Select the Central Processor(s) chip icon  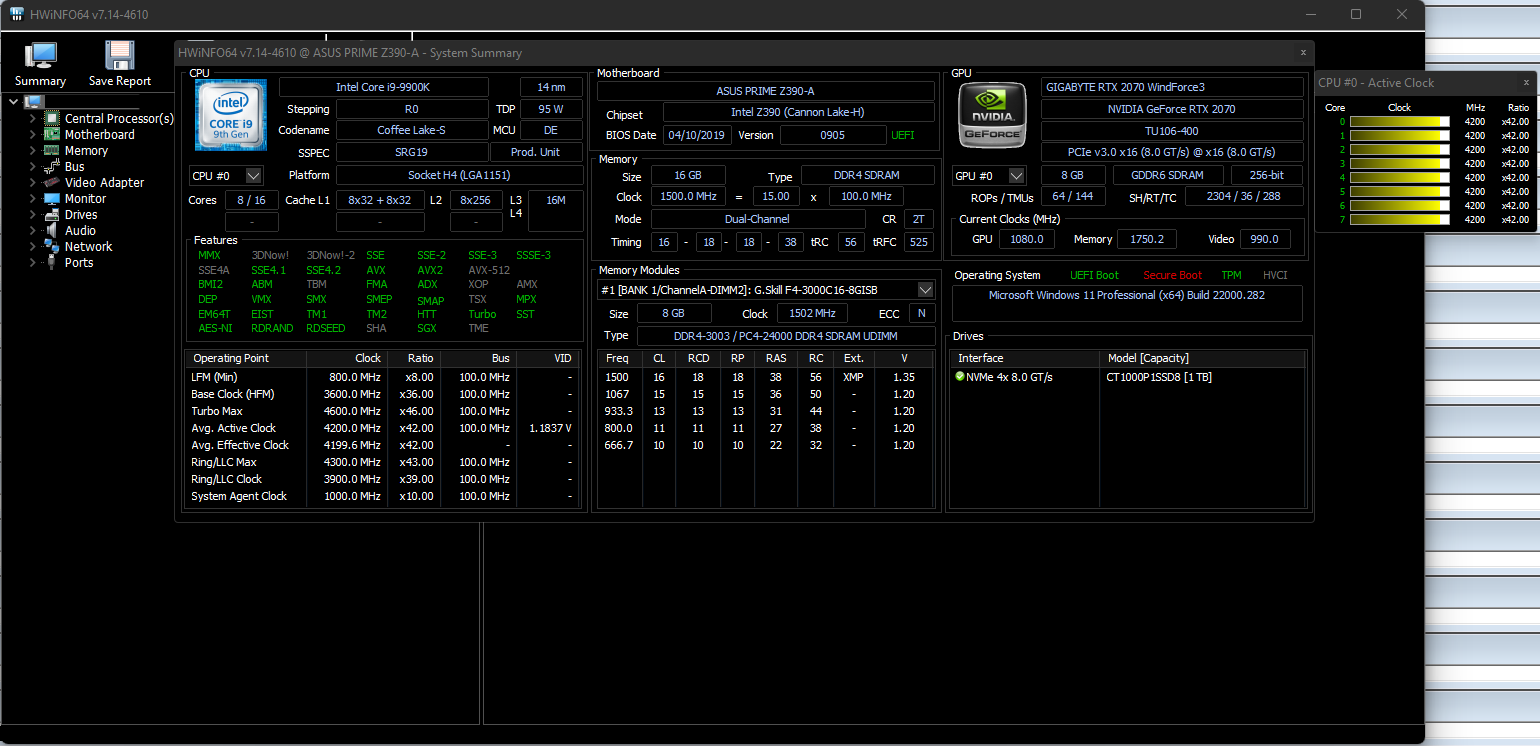(51, 118)
